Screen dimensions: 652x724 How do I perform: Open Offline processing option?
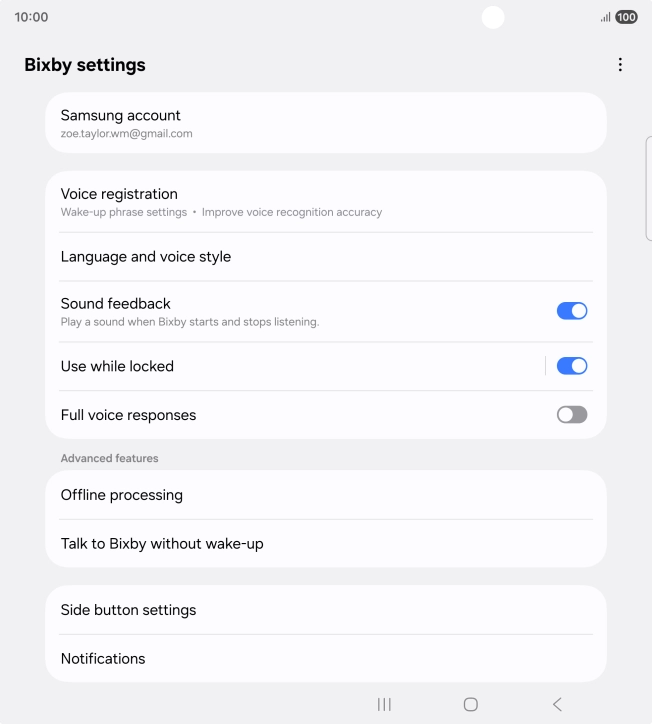point(326,495)
